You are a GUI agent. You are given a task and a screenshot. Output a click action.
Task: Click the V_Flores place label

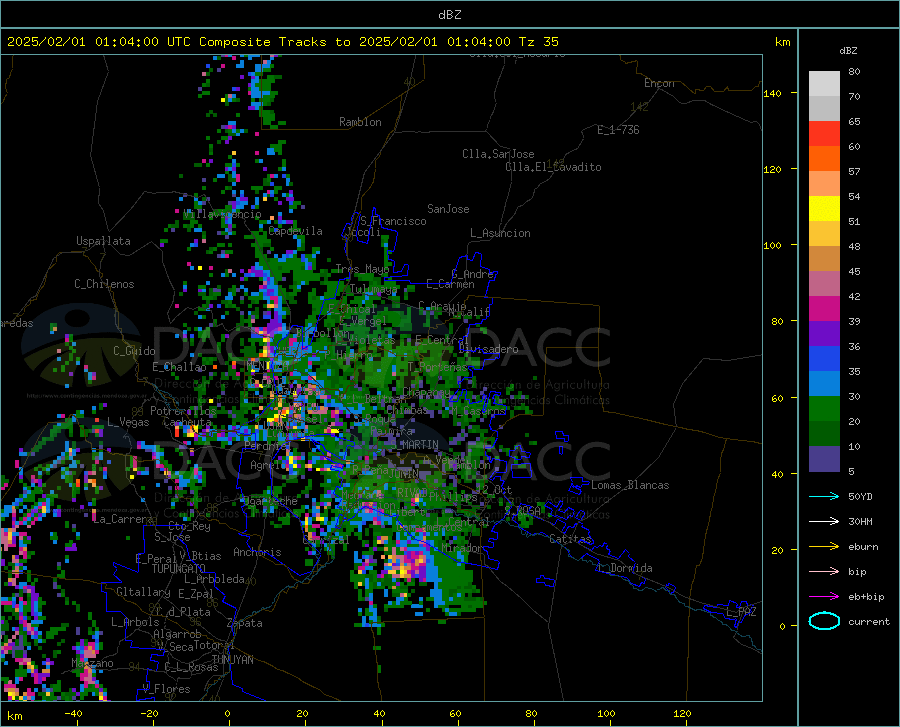click(x=166, y=689)
